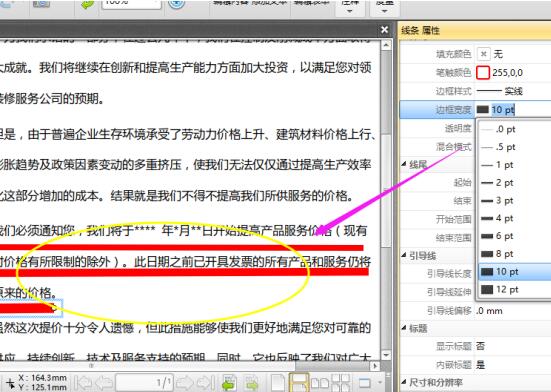Collapse the 尺寸和分辨率 section
The height and width of the screenshot is (392, 551).
coord(404,382)
